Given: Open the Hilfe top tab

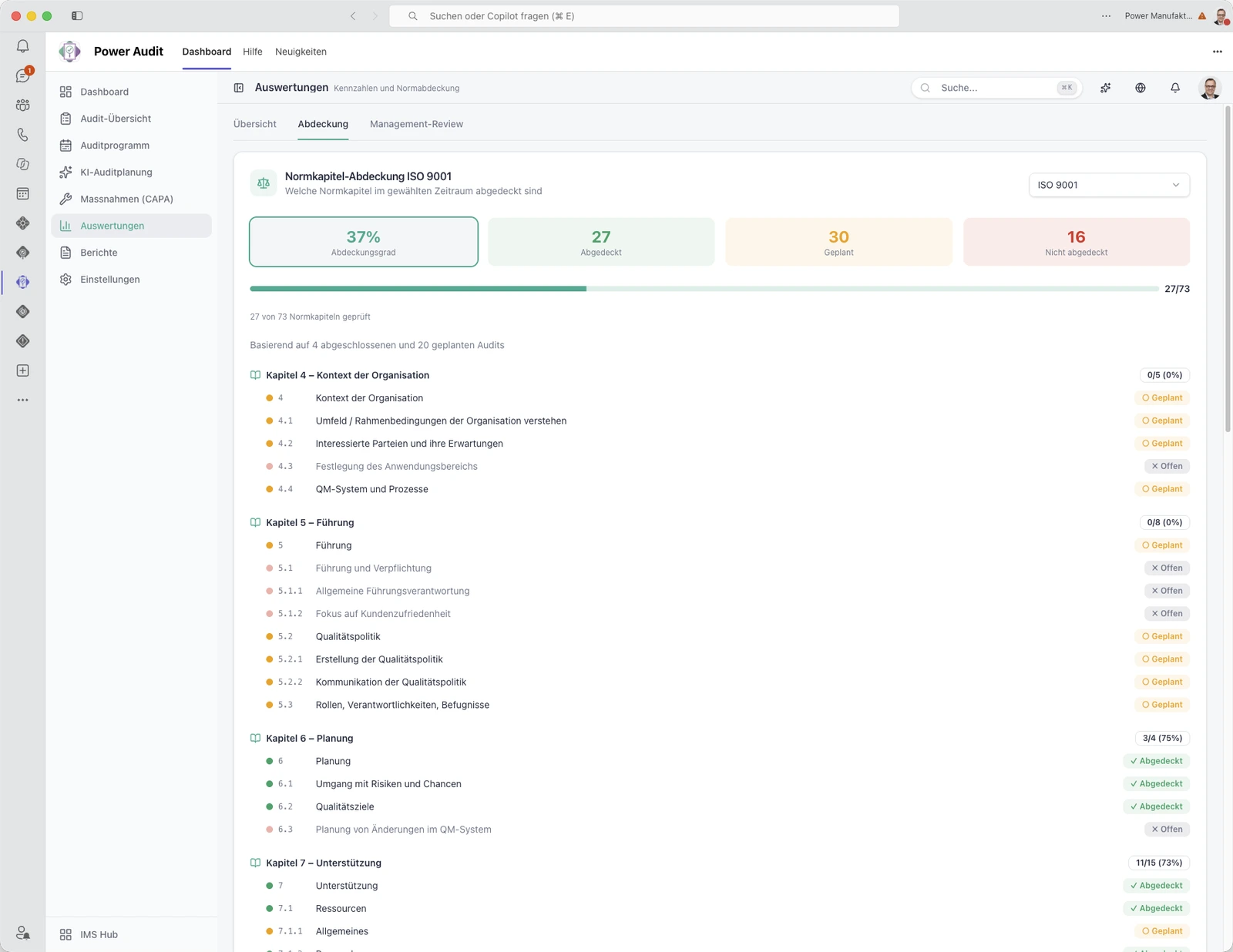Looking at the screenshot, I should click(x=253, y=52).
